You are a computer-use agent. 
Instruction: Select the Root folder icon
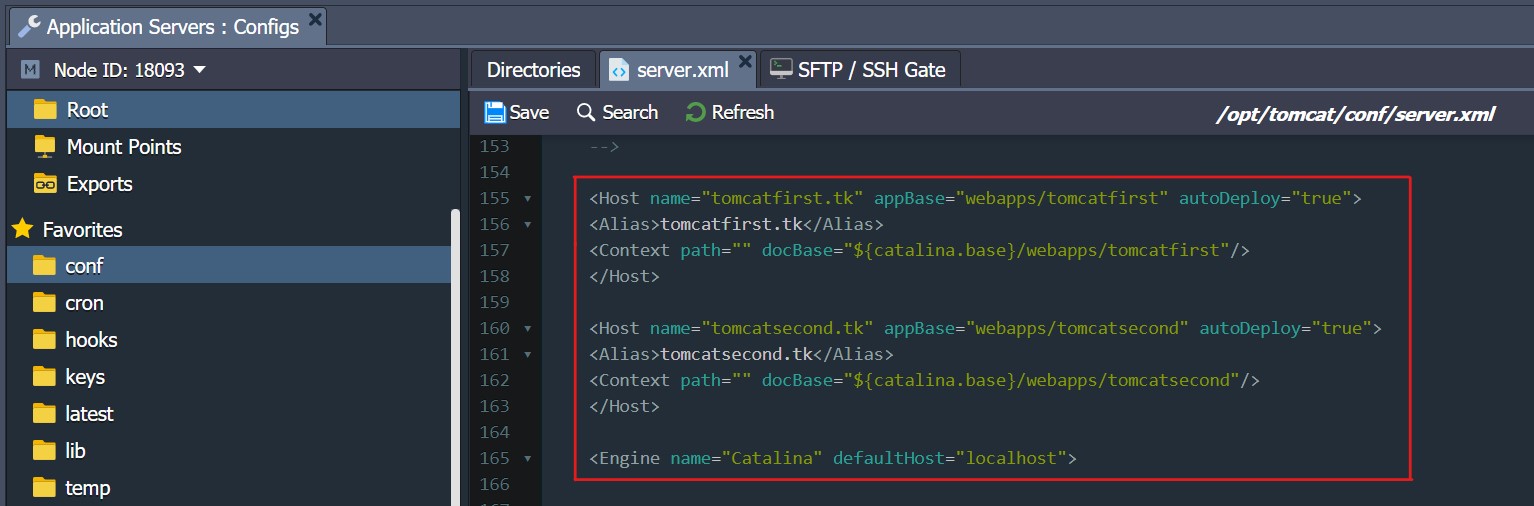(x=44, y=109)
